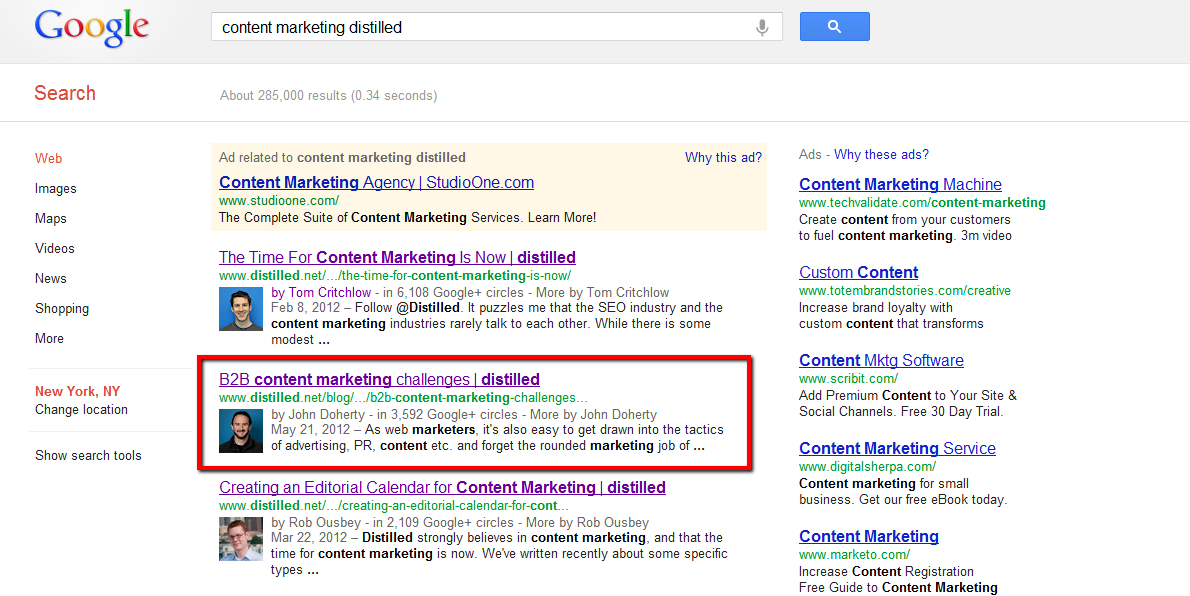The image size is (1190, 596).
Task: Click the blue magnifier search button
Action: (x=834, y=27)
